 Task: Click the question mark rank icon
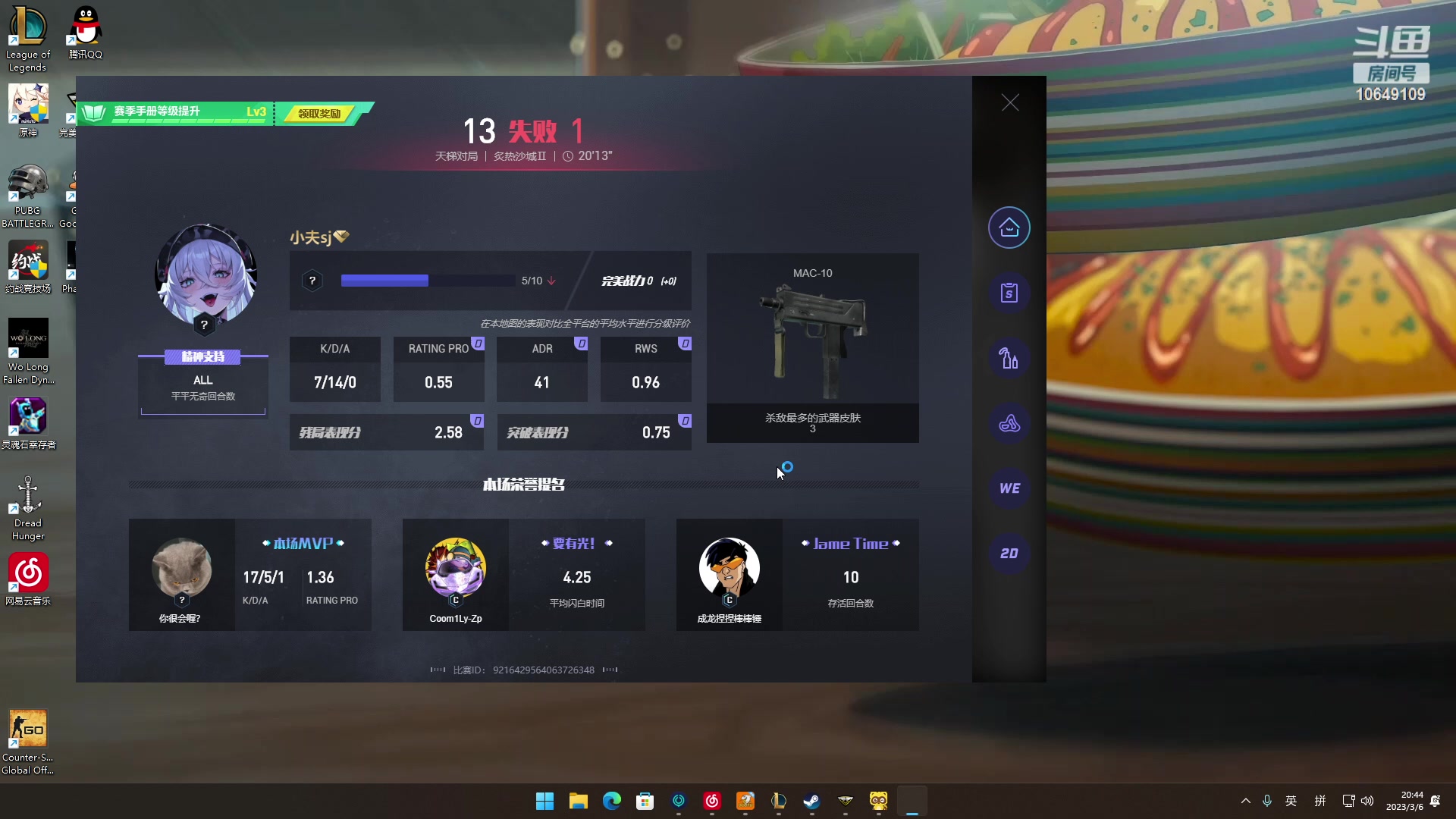(312, 281)
